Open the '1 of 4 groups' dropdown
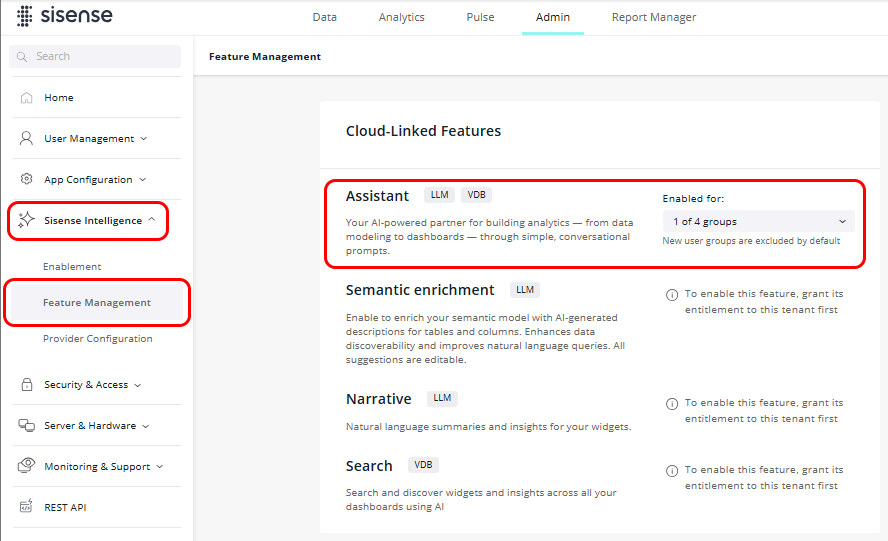The height and width of the screenshot is (541, 888). pos(758,221)
